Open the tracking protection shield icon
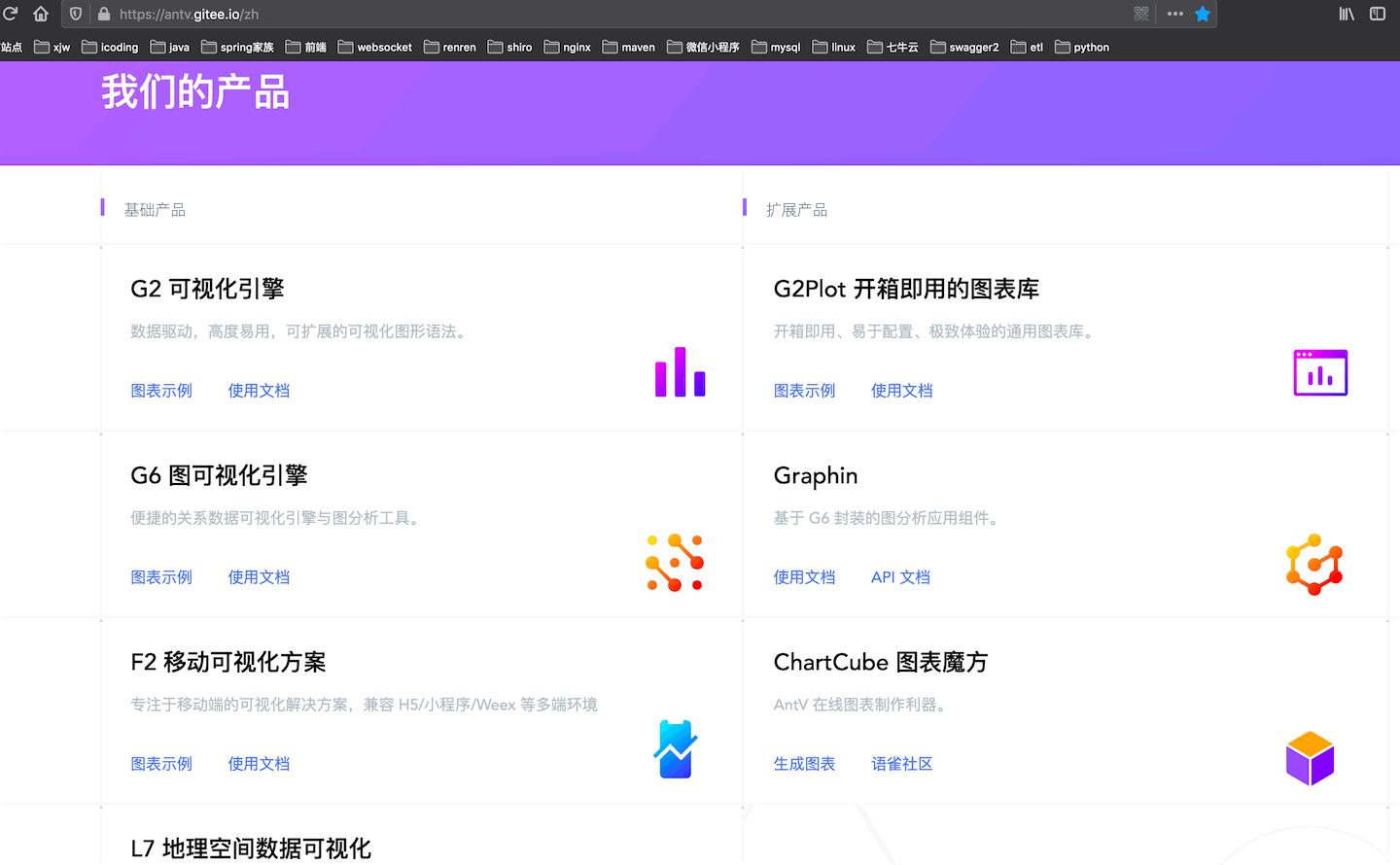 [x=76, y=14]
